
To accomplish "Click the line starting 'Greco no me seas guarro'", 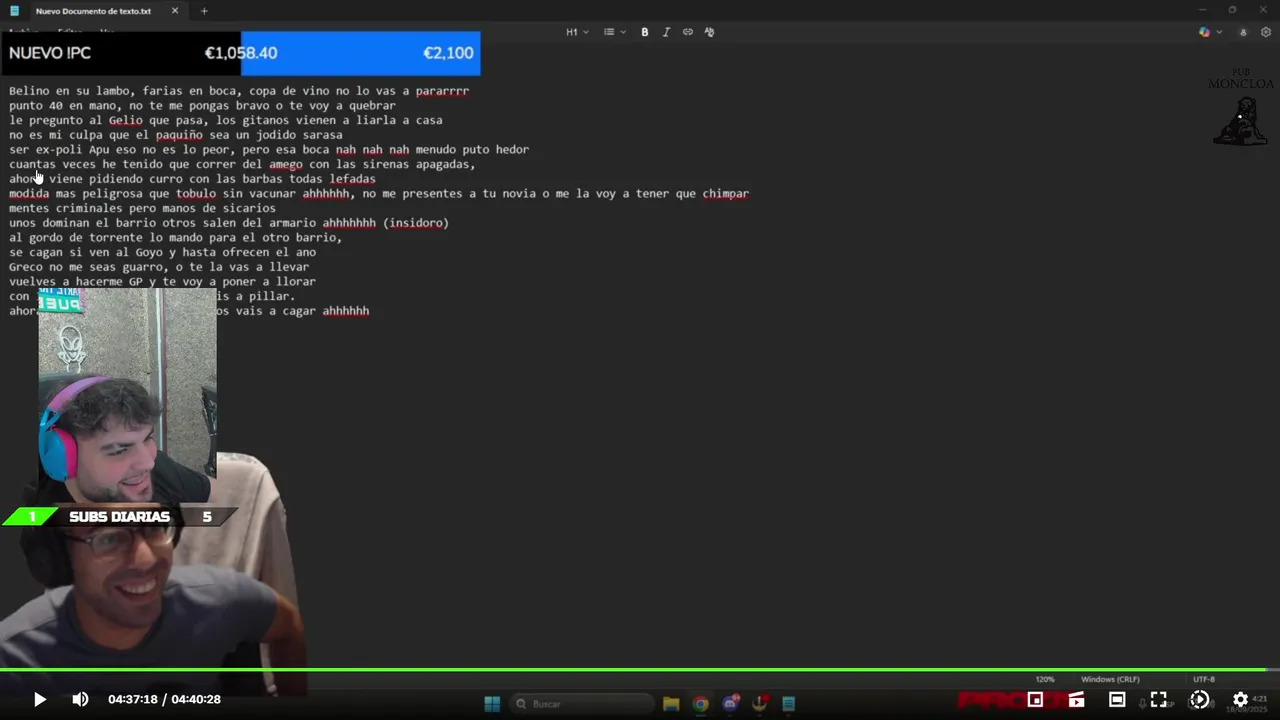I will click(x=159, y=267).
